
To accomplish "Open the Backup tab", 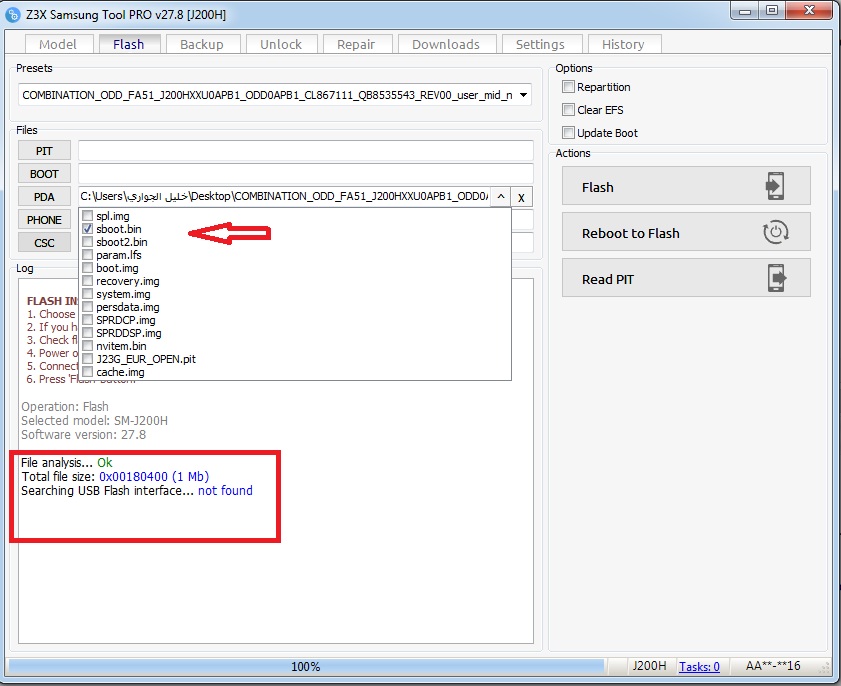I will [202, 45].
